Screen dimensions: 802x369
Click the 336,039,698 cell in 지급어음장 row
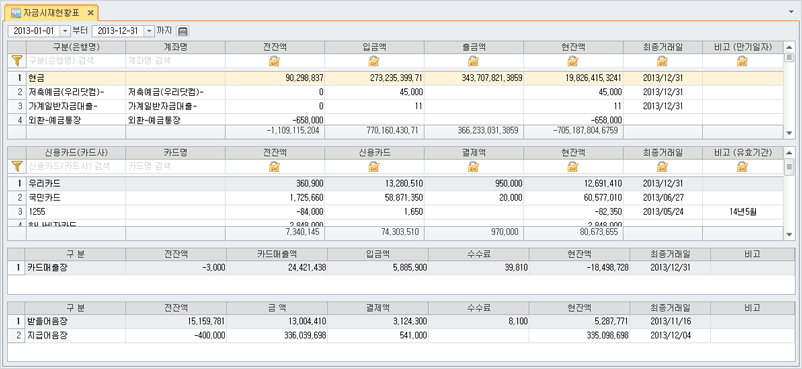click(278, 336)
